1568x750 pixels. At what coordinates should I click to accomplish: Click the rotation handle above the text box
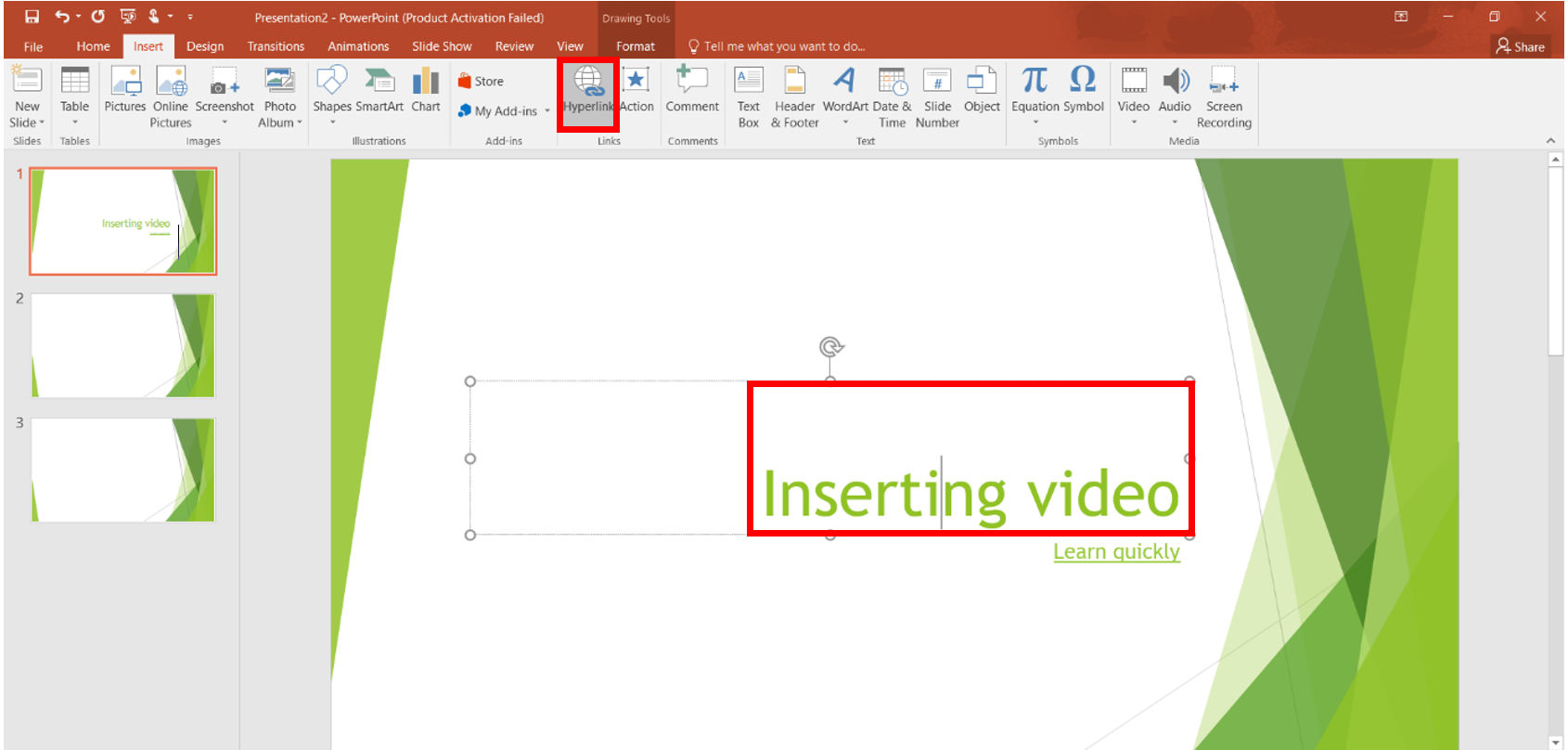coord(830,347)
